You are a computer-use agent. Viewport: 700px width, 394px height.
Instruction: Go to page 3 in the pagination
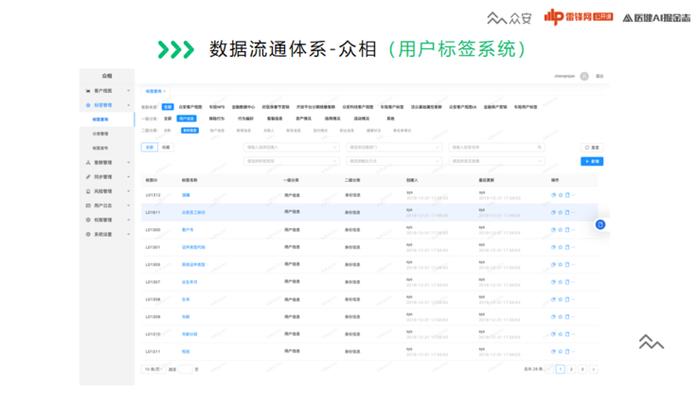coord(582,369)
